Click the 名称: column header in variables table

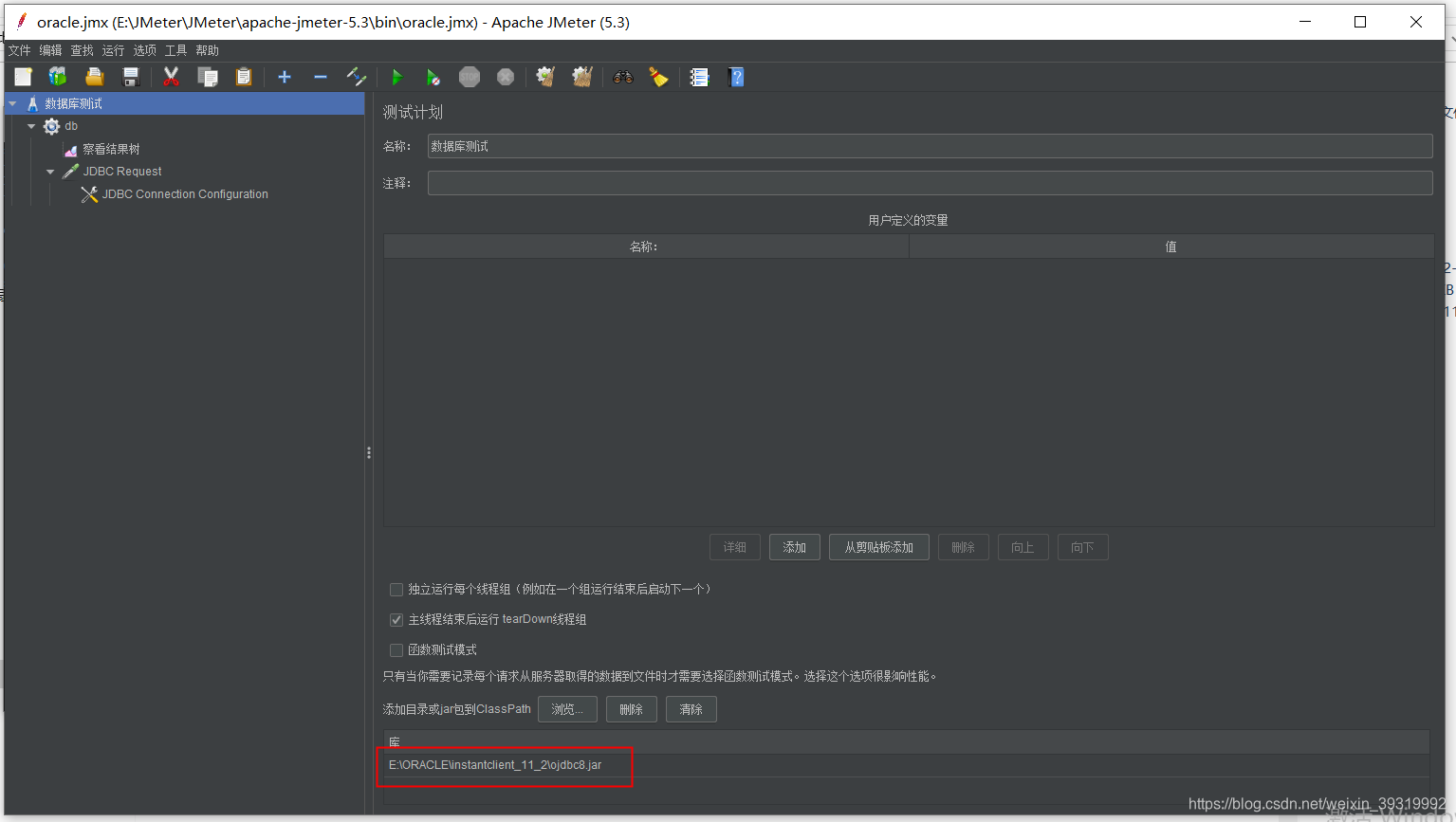[646, 247]
